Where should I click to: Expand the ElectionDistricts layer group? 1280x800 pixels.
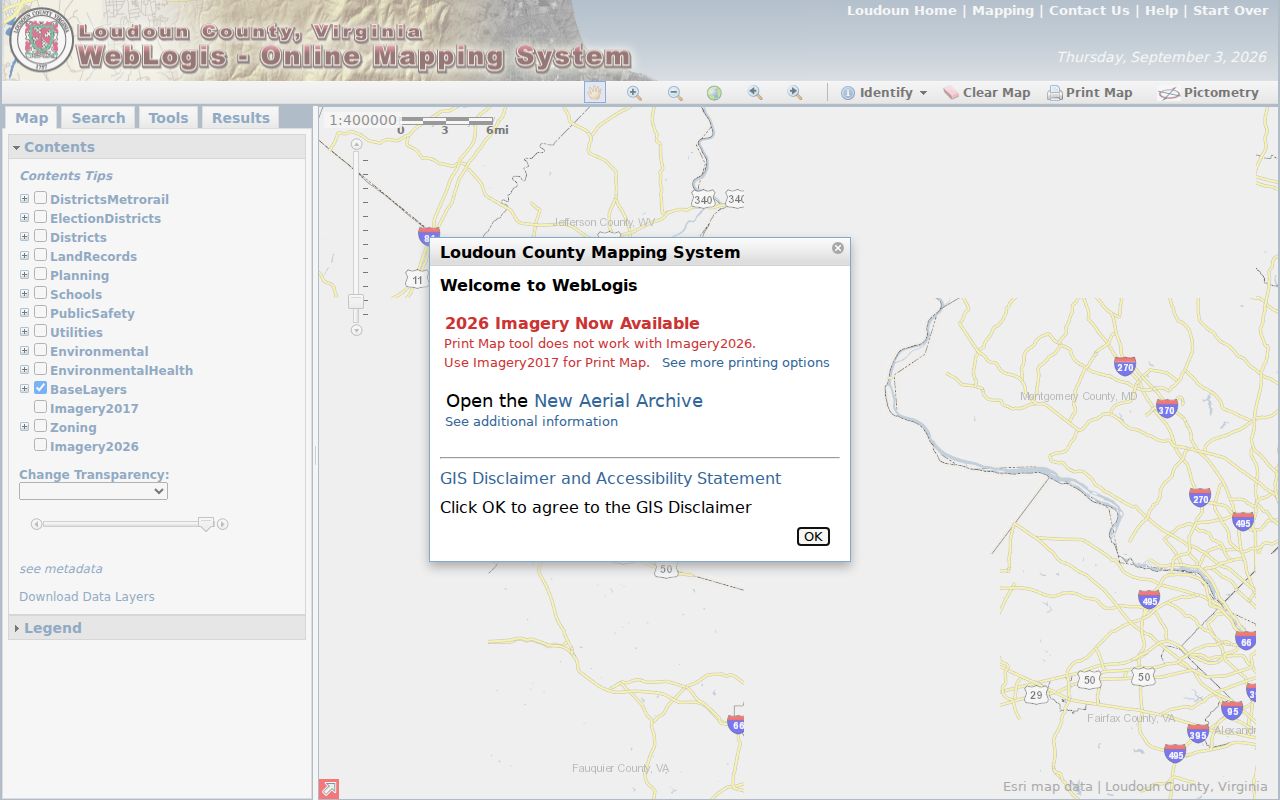point(25,218)
